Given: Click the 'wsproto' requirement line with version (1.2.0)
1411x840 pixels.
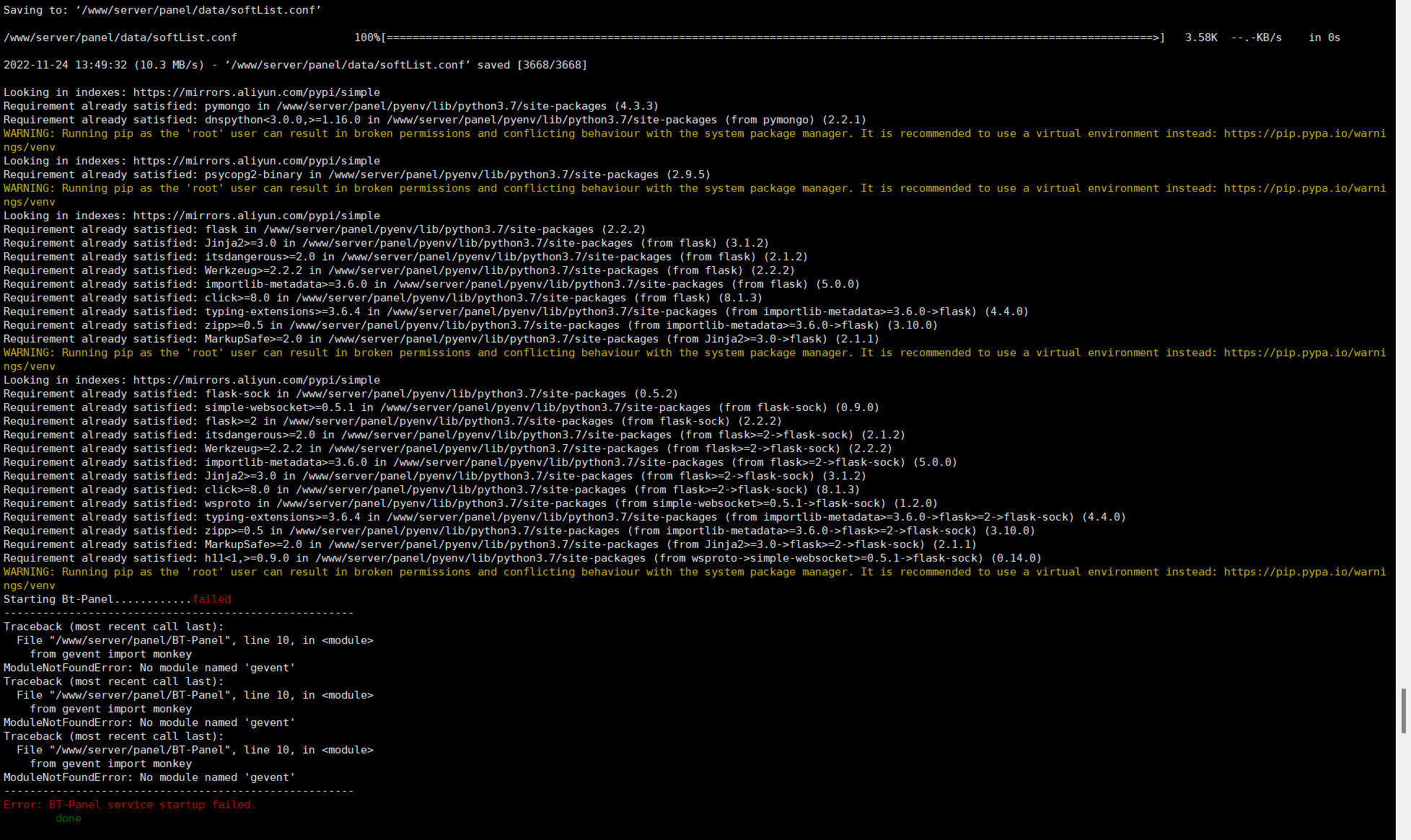Looking at the screenshot, I should pyautogui.click(x=470, y=503).
